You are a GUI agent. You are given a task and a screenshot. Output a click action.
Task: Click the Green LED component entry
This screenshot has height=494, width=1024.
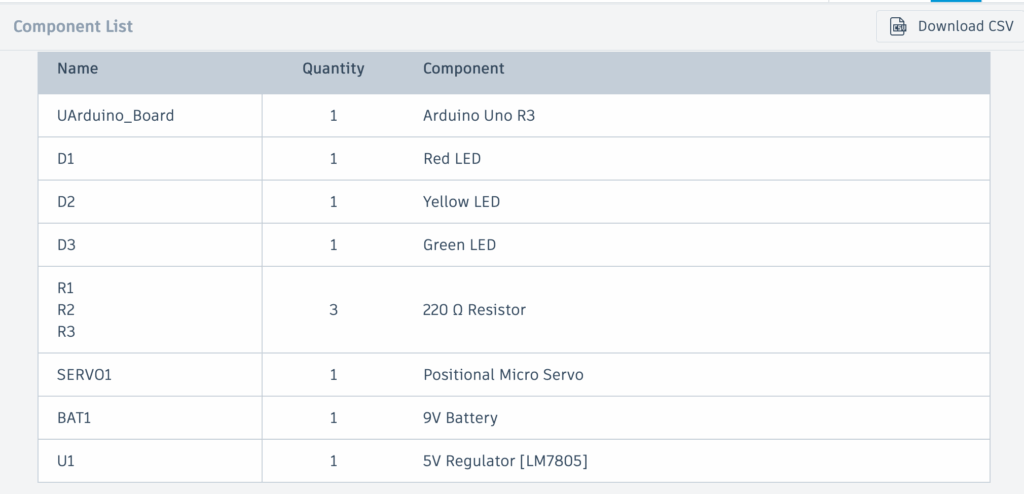pos(459,245)
